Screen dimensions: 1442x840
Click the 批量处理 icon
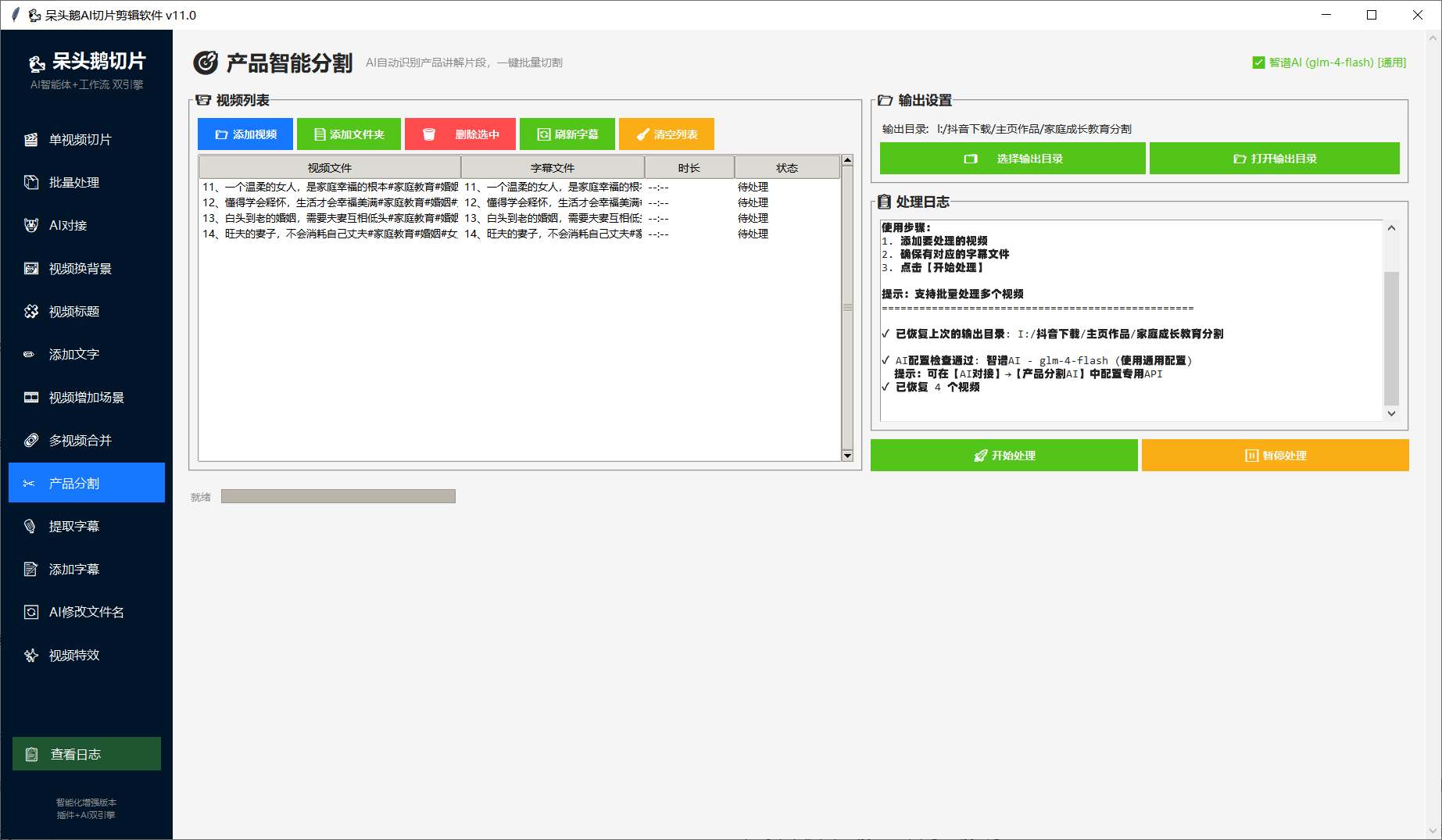[31, 182]
